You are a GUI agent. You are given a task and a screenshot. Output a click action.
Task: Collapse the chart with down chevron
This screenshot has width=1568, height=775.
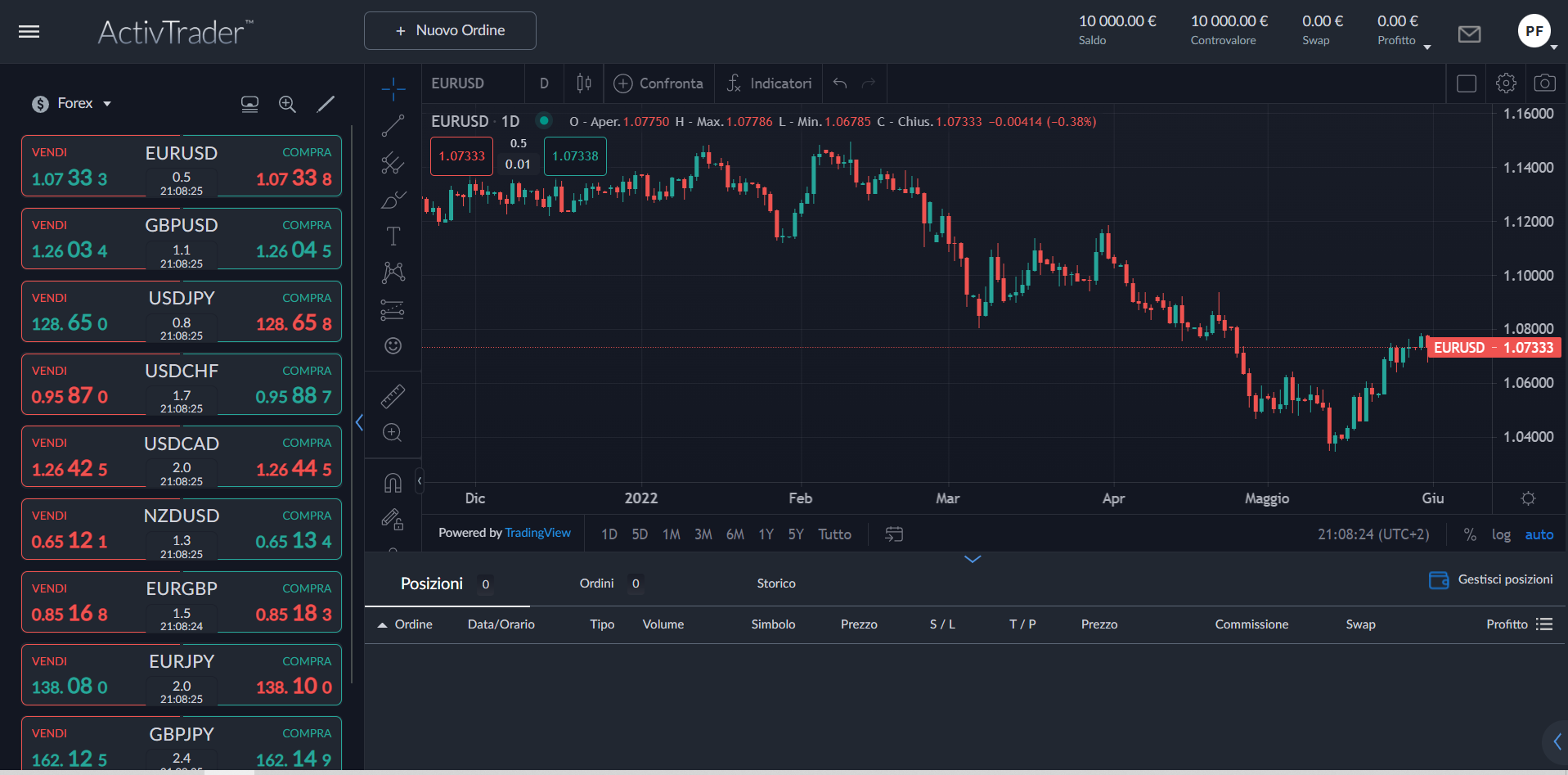pyautogui.click(x=973, y=560)
